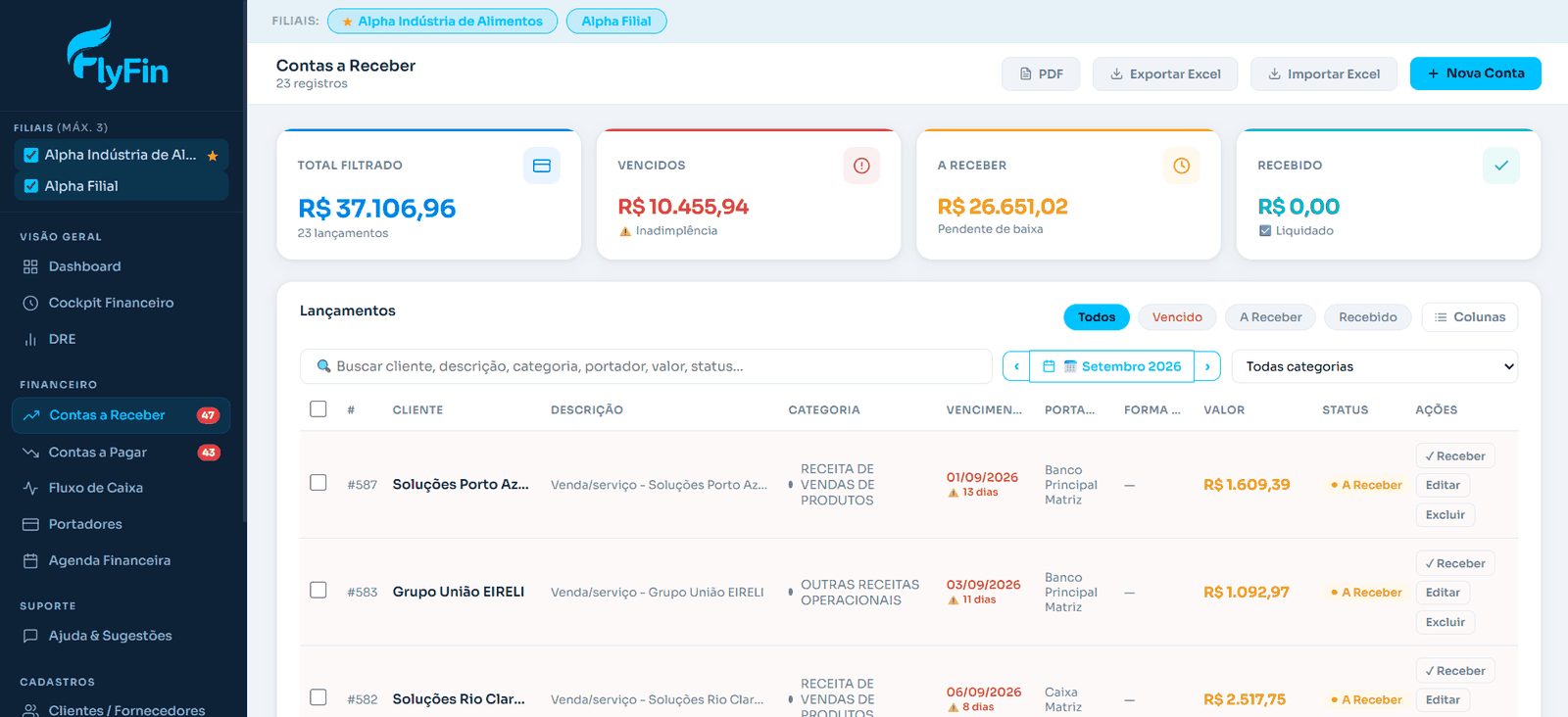The height and width of the screenshot is (717, 1568).
Task: Click Importar Excel button
Action: (1324, 73)
